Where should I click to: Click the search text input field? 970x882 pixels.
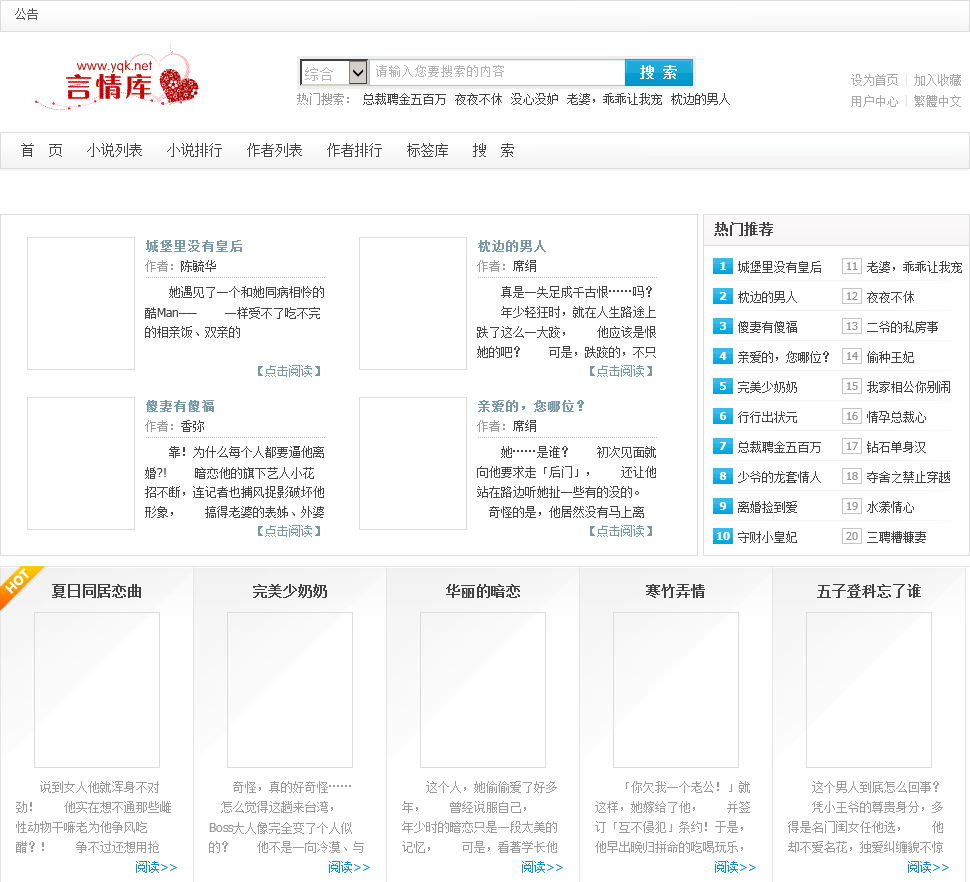coord(496,73)
